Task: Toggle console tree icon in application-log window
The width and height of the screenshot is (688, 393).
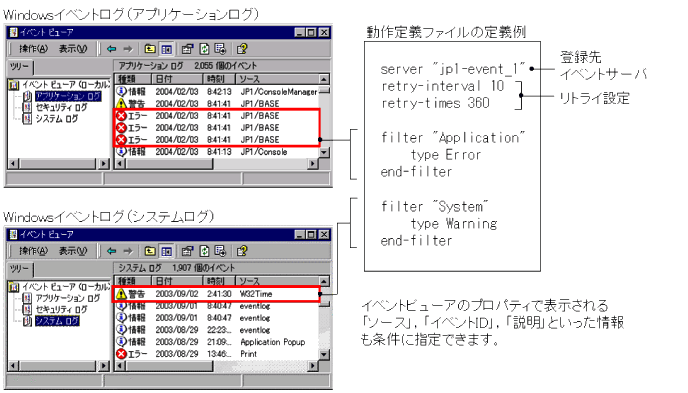Action: pyautogui.click(x=166, y=49)
